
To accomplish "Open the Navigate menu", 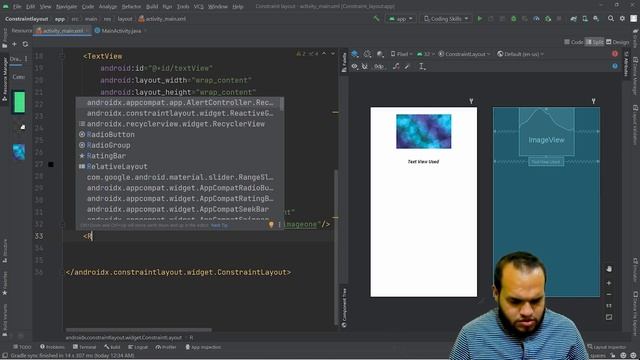I will [66, 7].
